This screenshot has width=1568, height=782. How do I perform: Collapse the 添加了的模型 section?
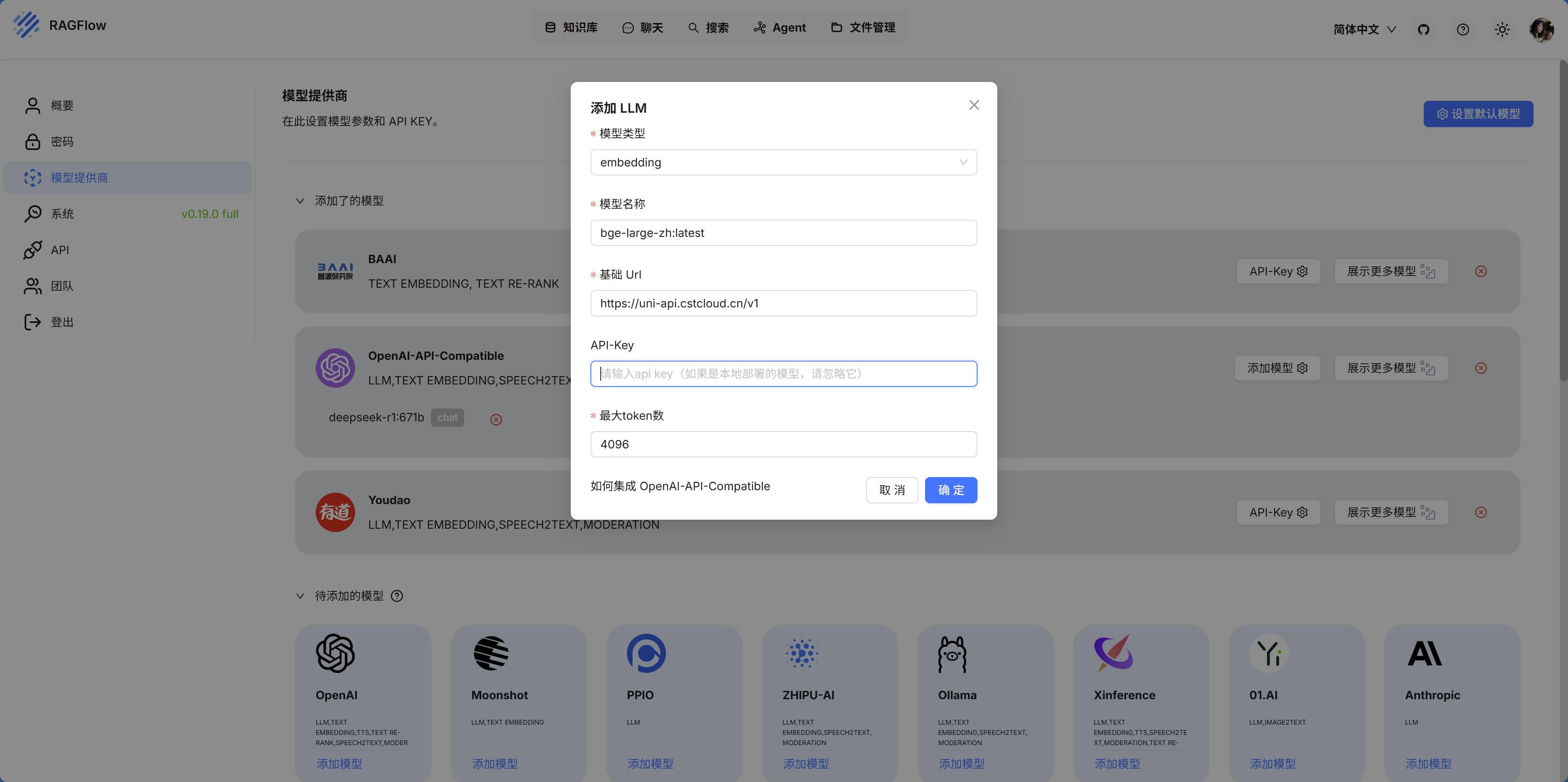click(300, 201)
